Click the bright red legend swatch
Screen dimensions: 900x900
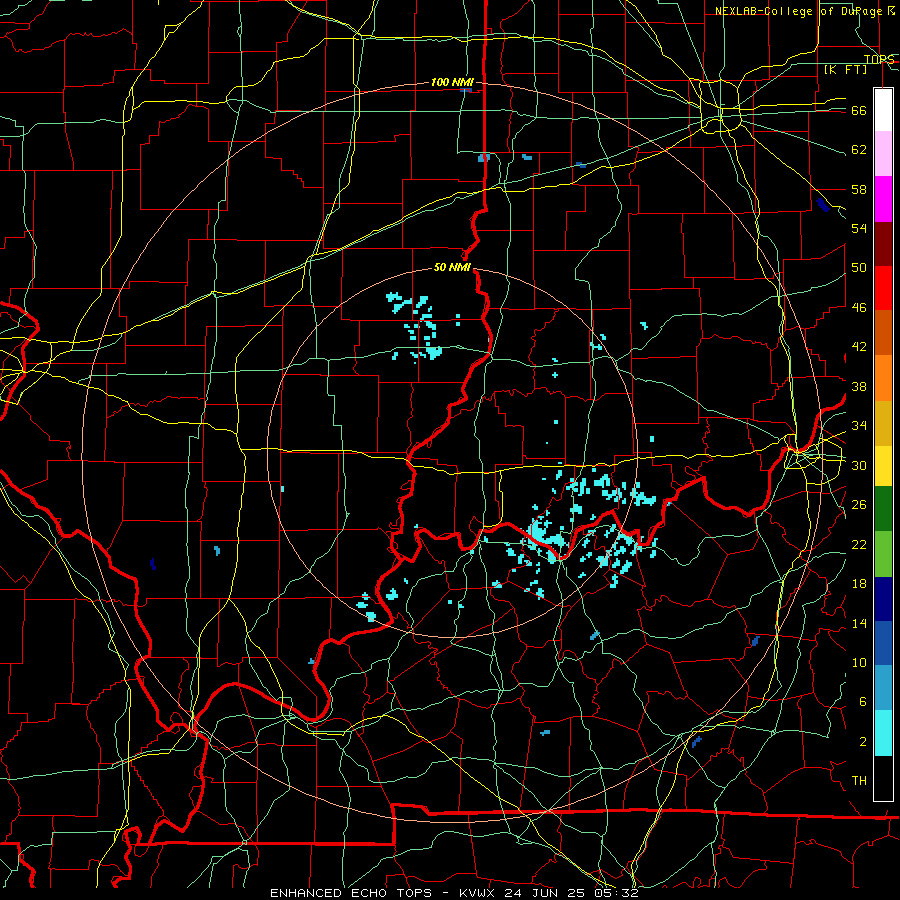click(883, 288)
